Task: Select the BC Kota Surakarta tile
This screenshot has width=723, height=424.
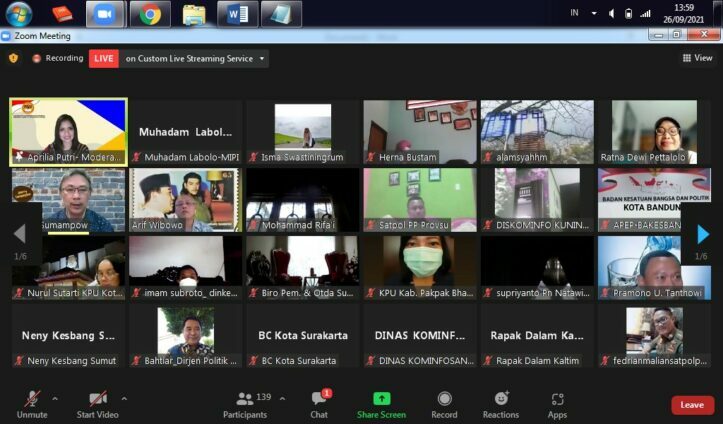Action: [302, 335]
